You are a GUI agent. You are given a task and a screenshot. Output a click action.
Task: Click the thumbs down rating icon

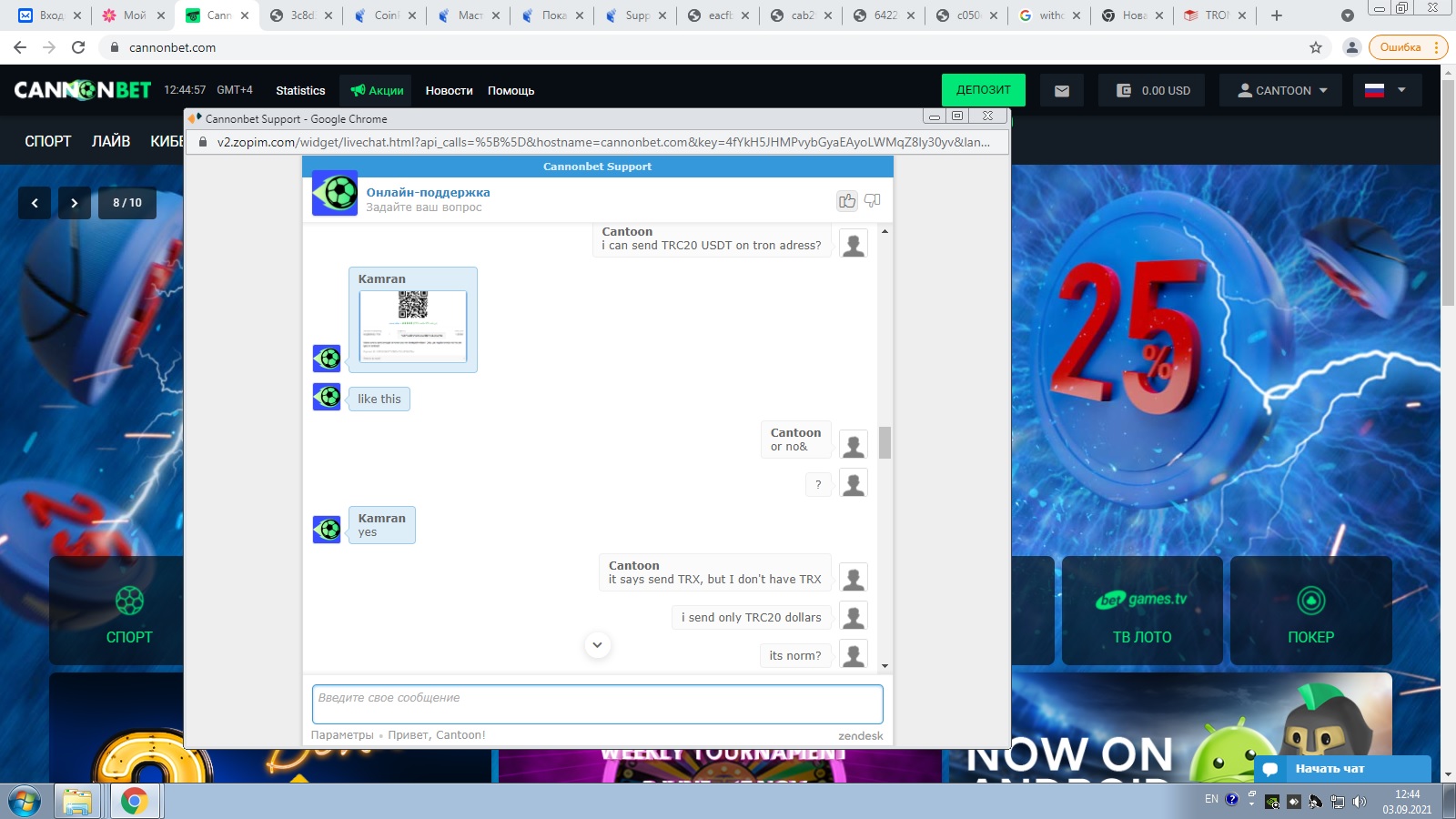click(873, 200)
